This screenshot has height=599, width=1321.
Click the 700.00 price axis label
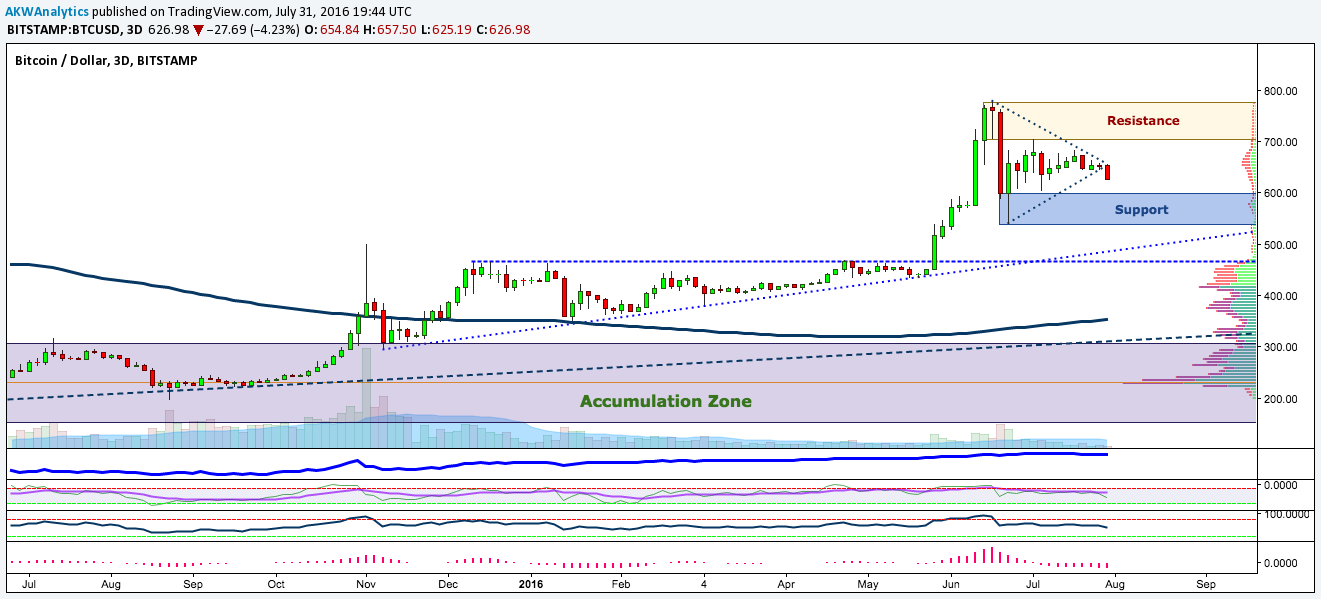coord(1279,142)
